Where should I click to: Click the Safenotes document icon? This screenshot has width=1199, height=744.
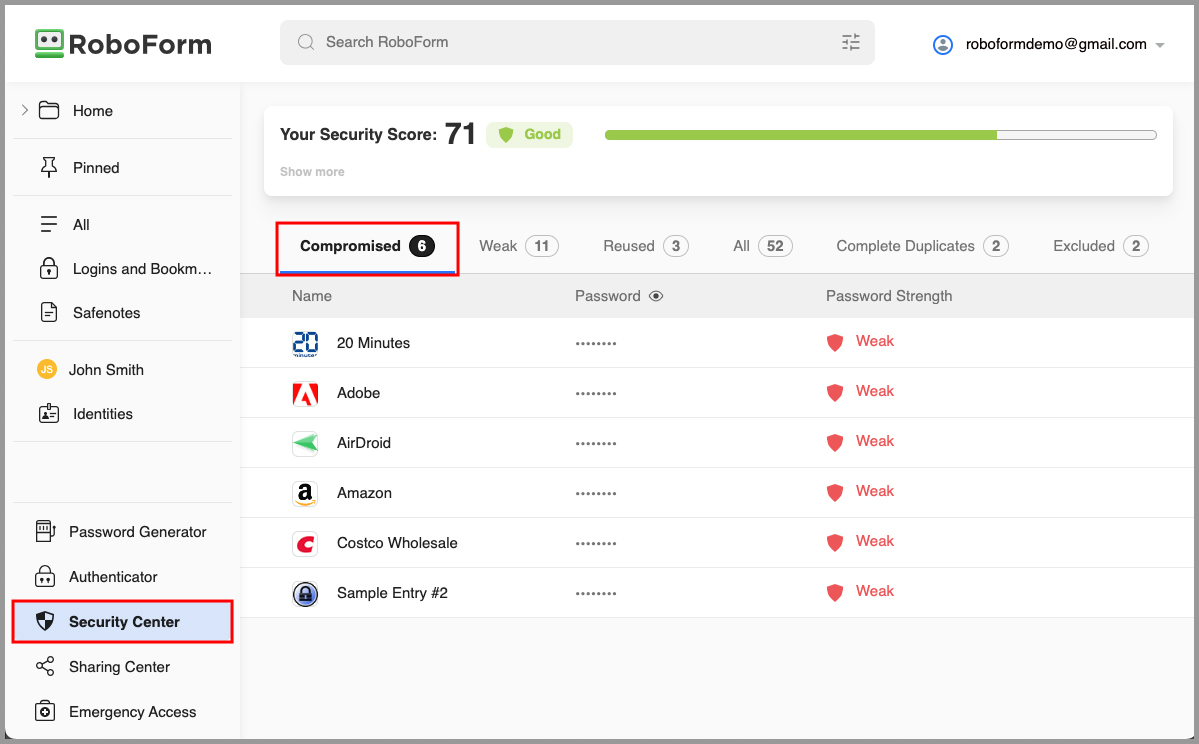click(x=49, y=312)
